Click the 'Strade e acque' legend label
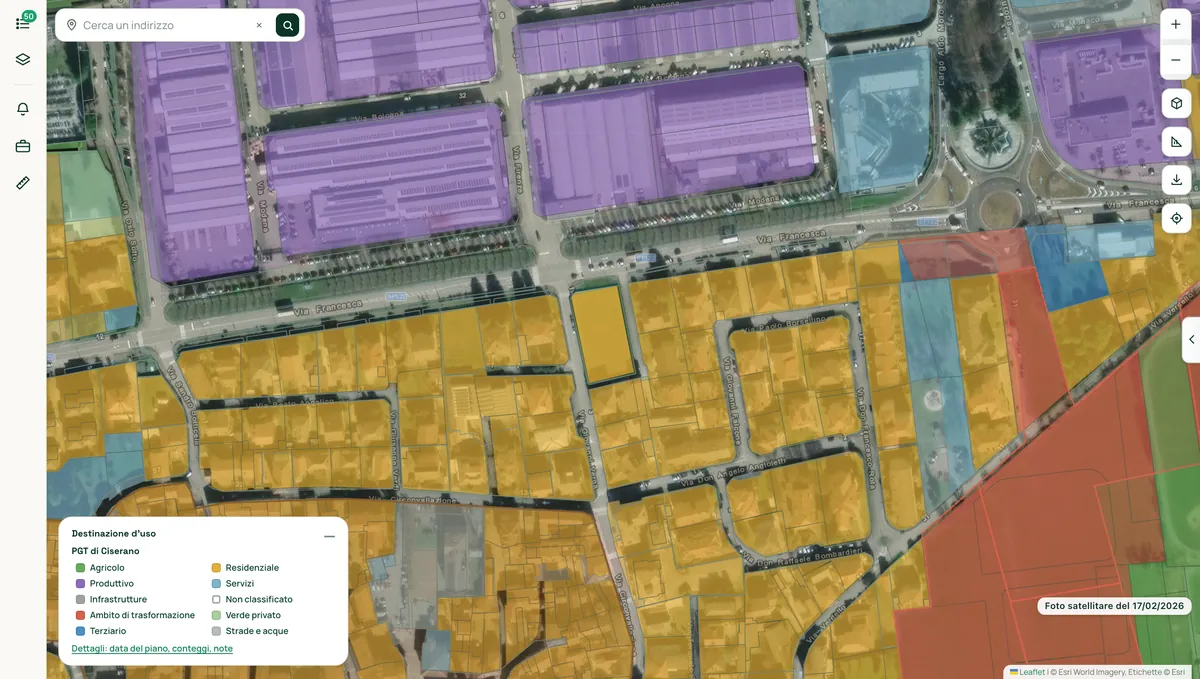Screen dimensions: 1200x679 pyautogui.click(x=257, y=632)
